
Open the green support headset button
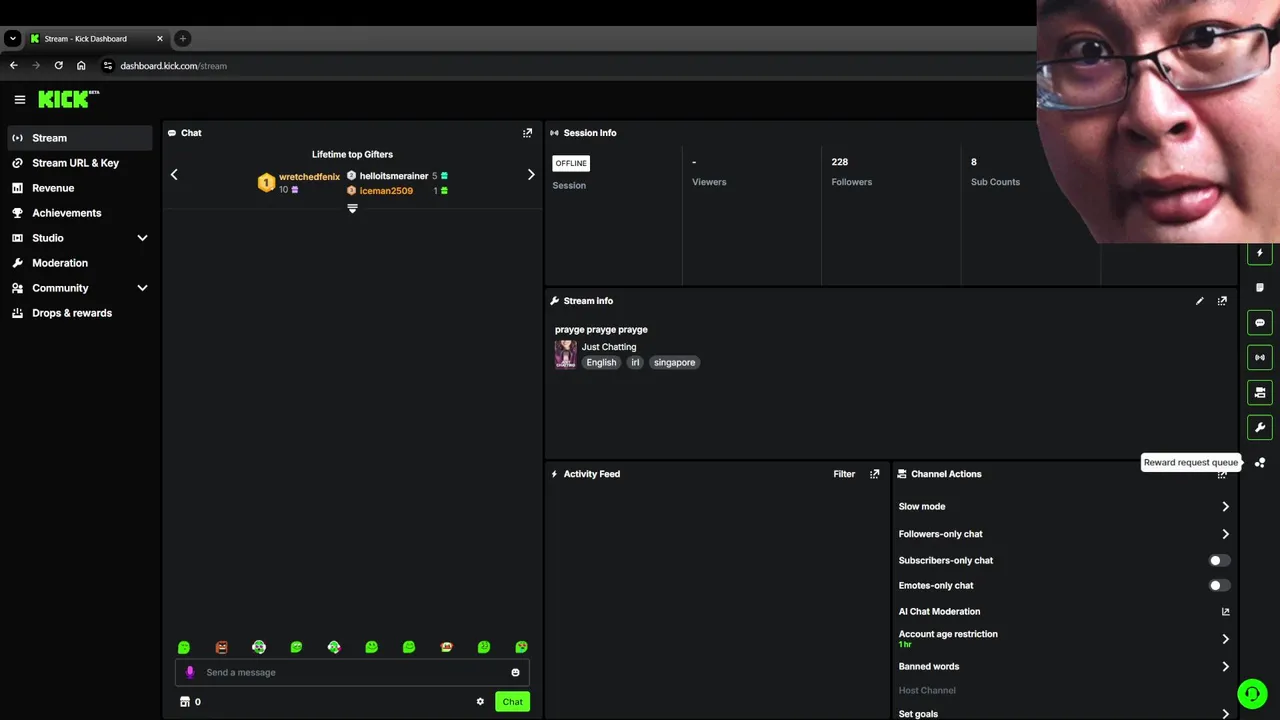tap(1252, 693)
